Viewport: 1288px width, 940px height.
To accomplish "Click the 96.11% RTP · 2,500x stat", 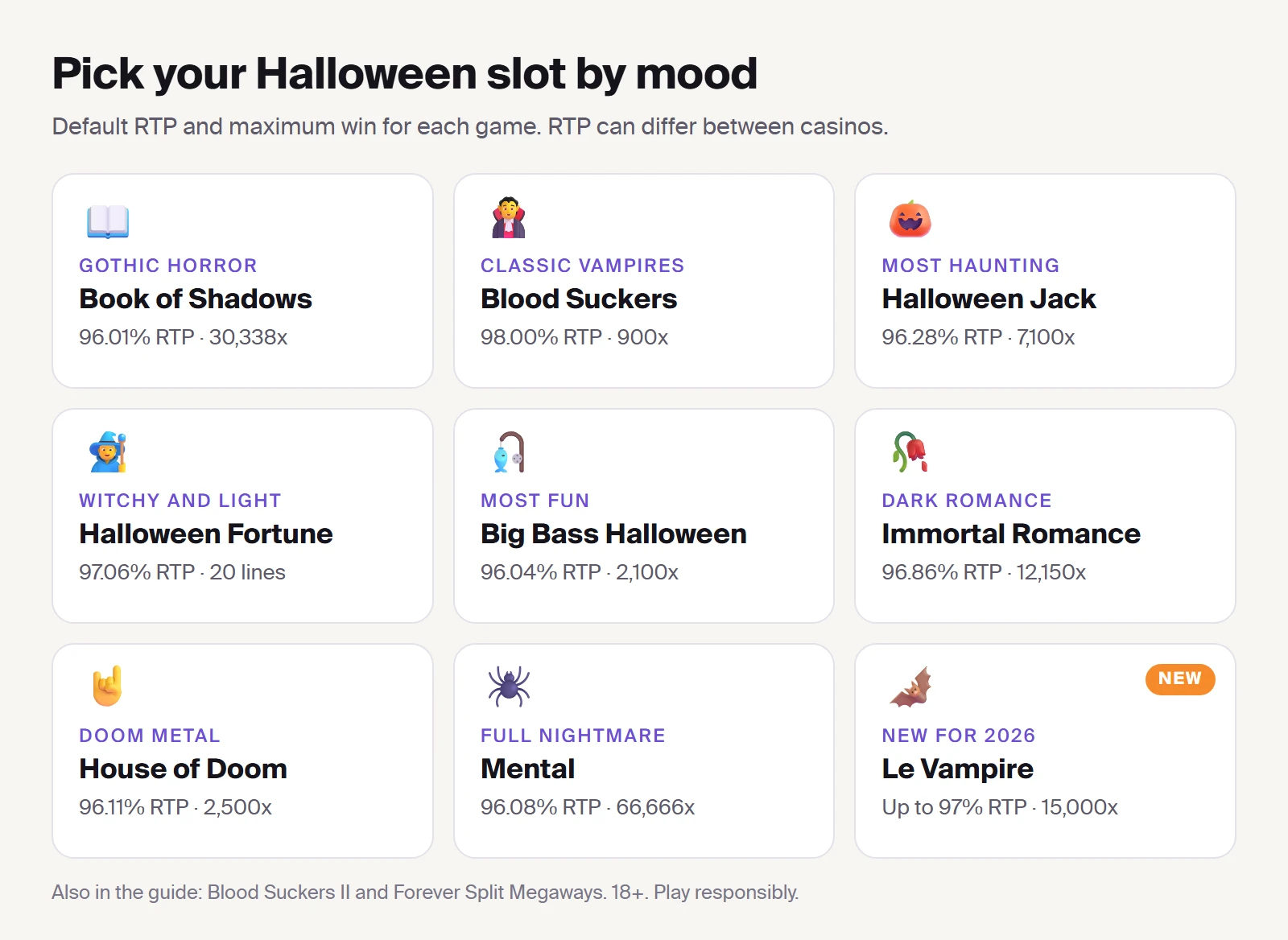I will [x=175, y=807].
